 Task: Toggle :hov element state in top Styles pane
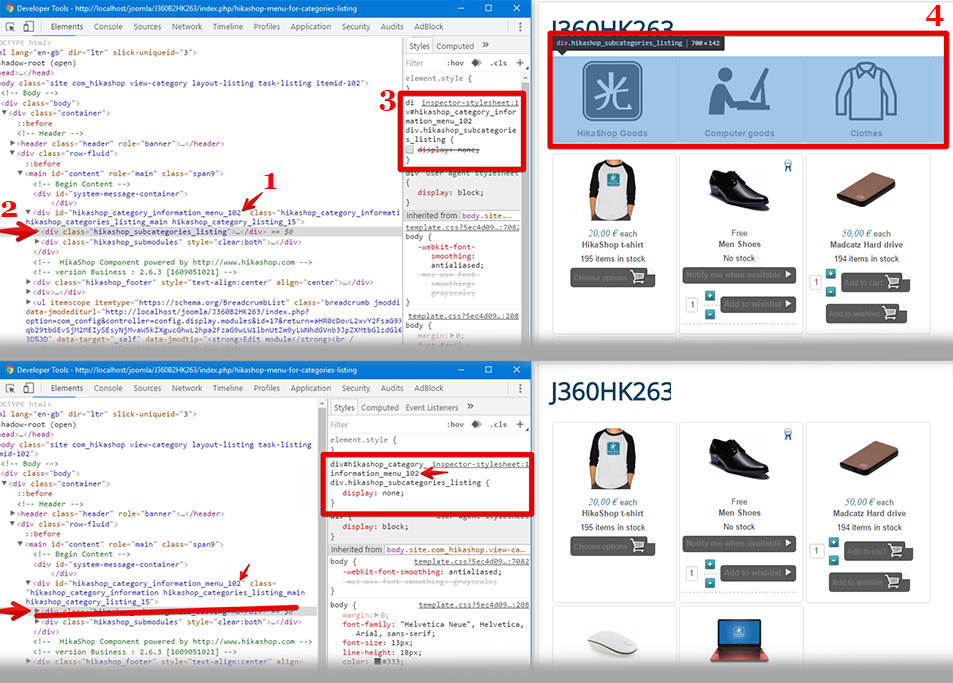click(455, 63)
